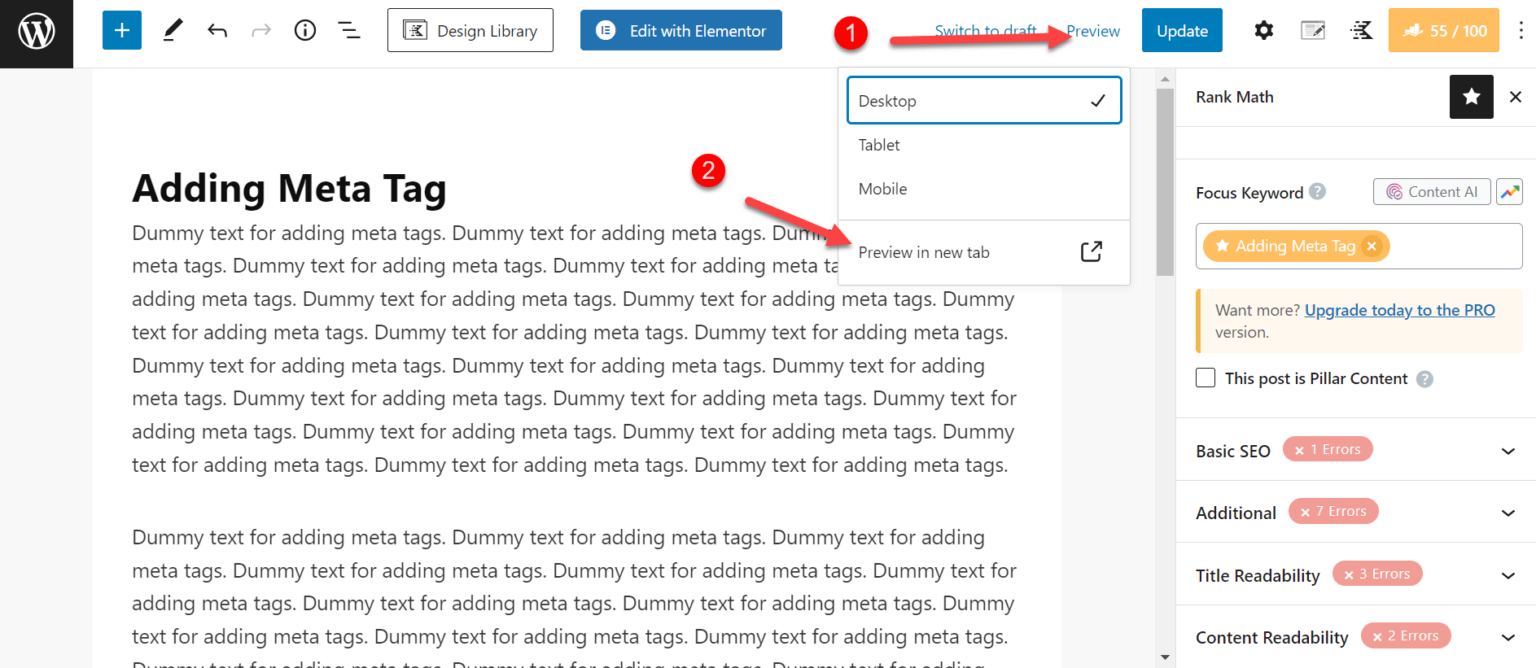The width and height of the screenshot is (1536, 668).
Task: Click Edit with Elementor button
Action: click(x=681, y=31)
